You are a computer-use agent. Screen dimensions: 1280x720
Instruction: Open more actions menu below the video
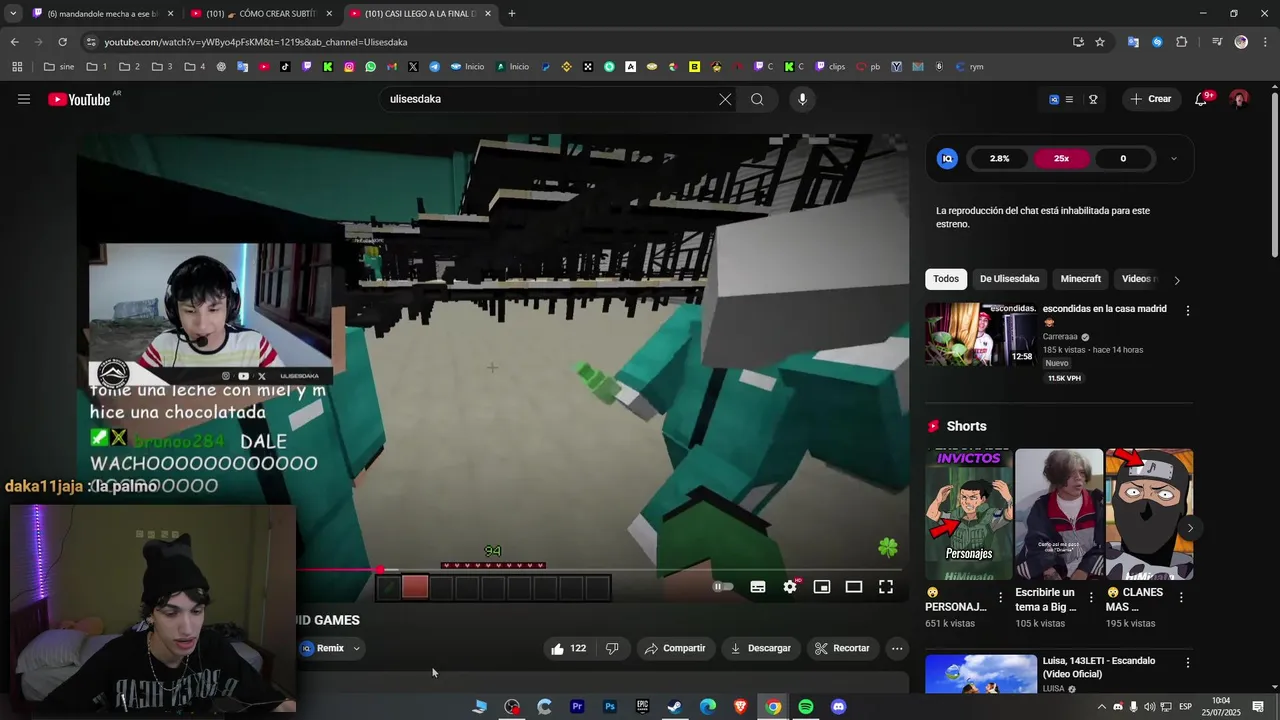click(x=897, y=648)
